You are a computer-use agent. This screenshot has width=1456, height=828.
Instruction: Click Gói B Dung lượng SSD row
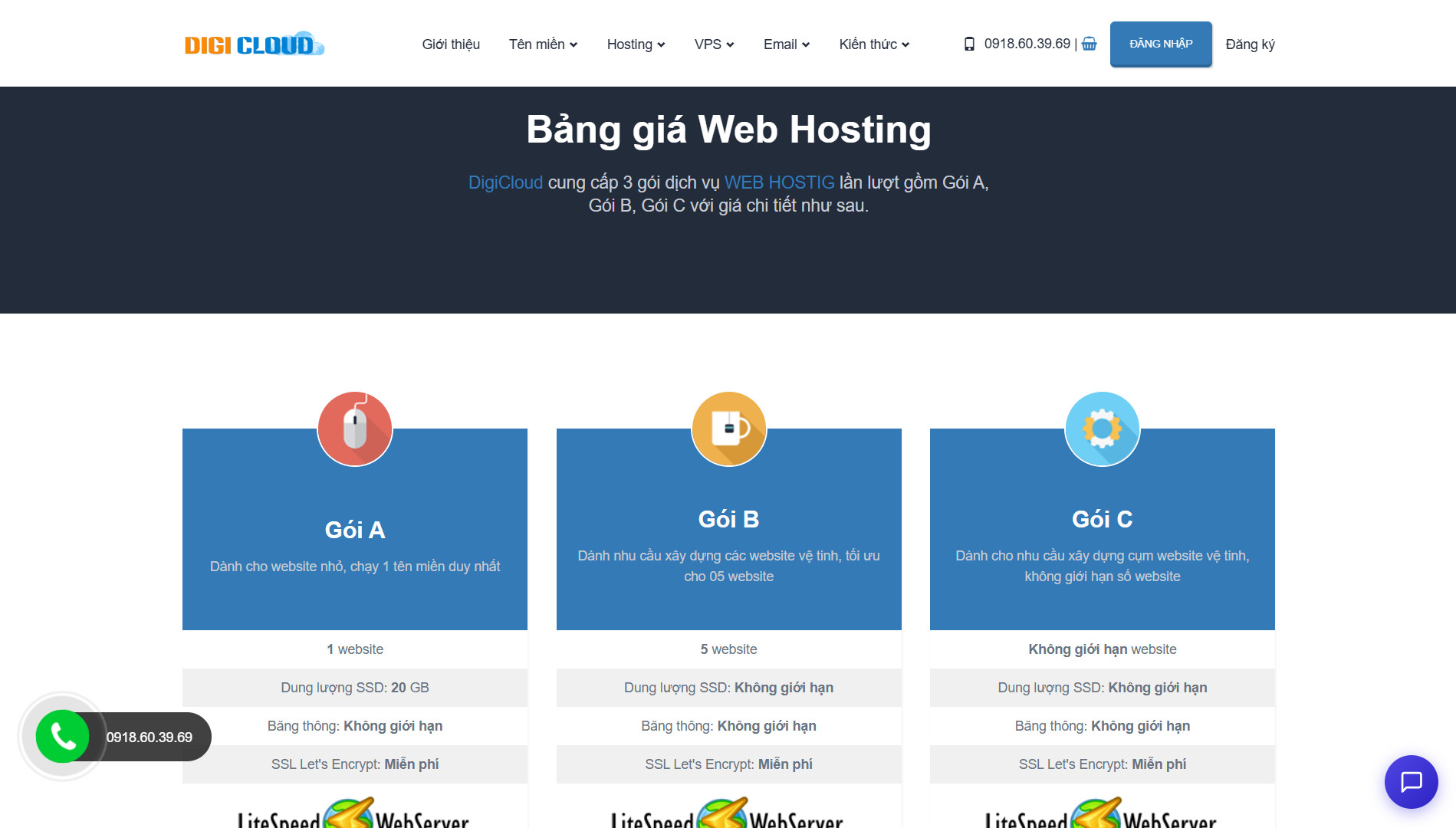[728, 688]
